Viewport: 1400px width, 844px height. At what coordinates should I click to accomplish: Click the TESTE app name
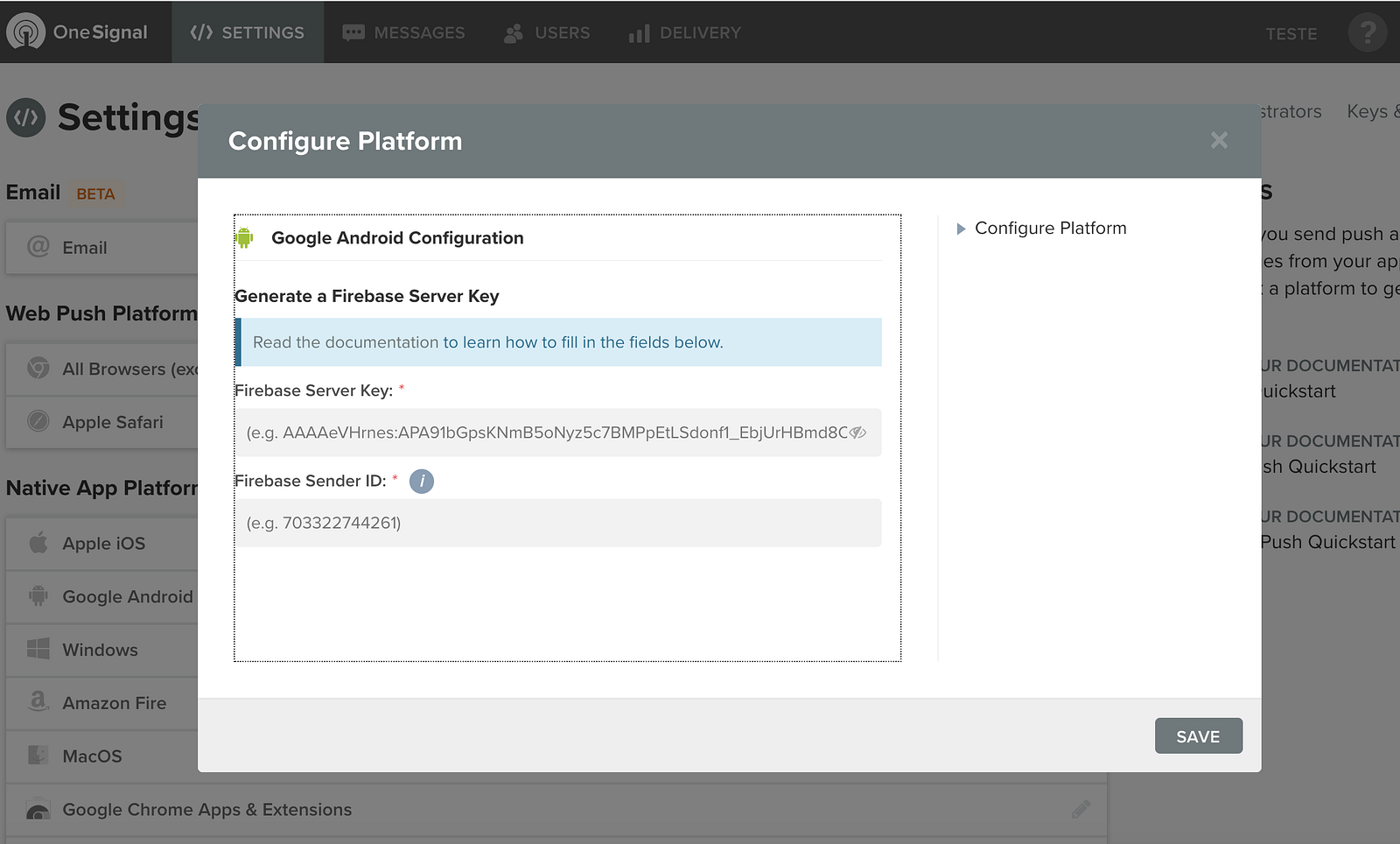[1291, 33]
